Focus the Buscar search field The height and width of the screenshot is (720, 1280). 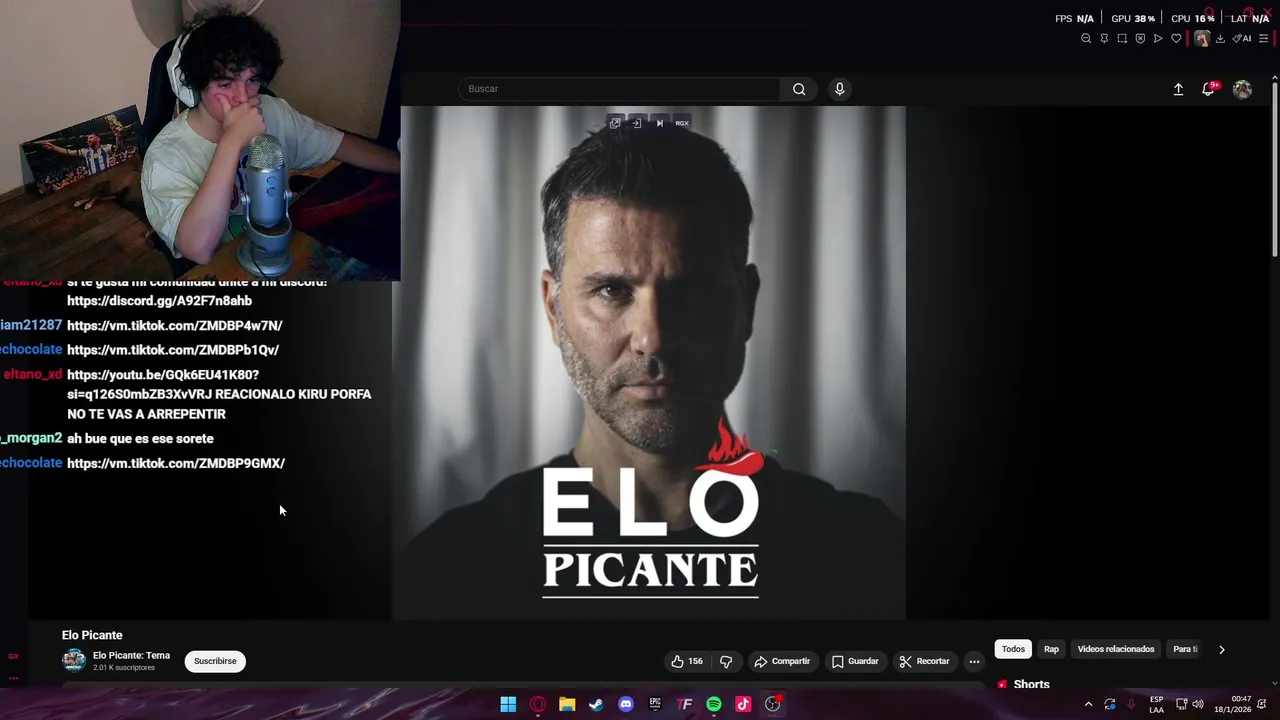[x=619, y=89]
